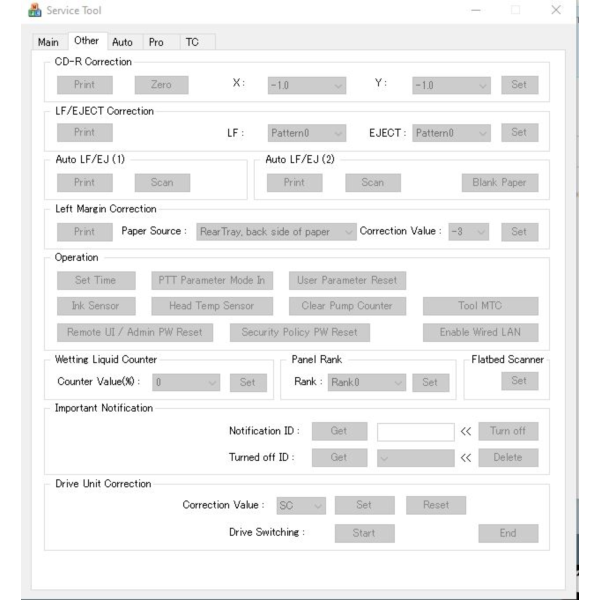Click Set in Flatbed Scanner
600x600 pixels.
(x=520, y=381)
